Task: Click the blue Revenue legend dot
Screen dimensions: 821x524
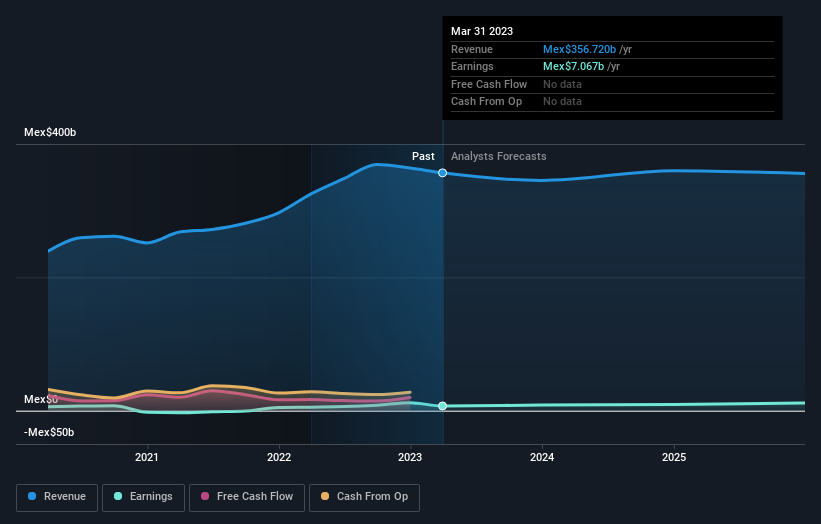Action: point(32,496)
